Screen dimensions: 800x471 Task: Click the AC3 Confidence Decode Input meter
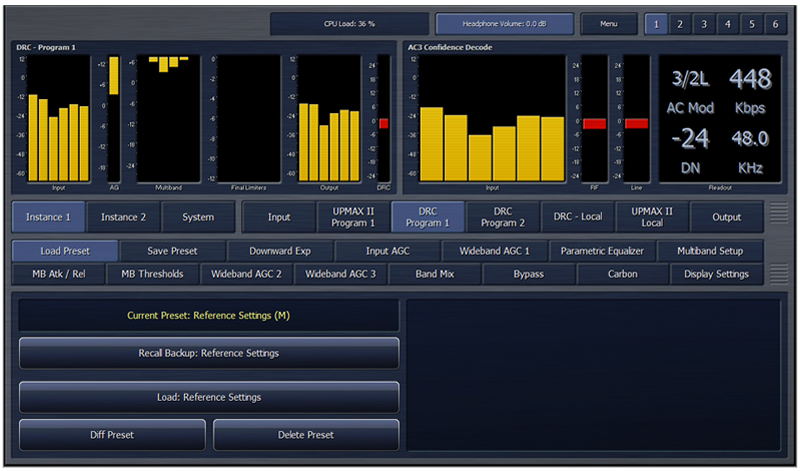tap(492, 118)
